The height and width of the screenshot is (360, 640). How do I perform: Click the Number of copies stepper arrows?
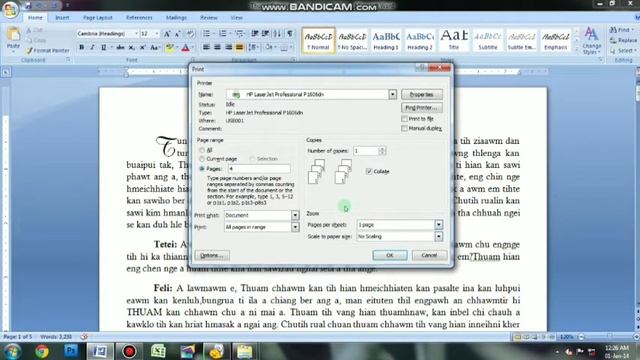tap(382, 151)
